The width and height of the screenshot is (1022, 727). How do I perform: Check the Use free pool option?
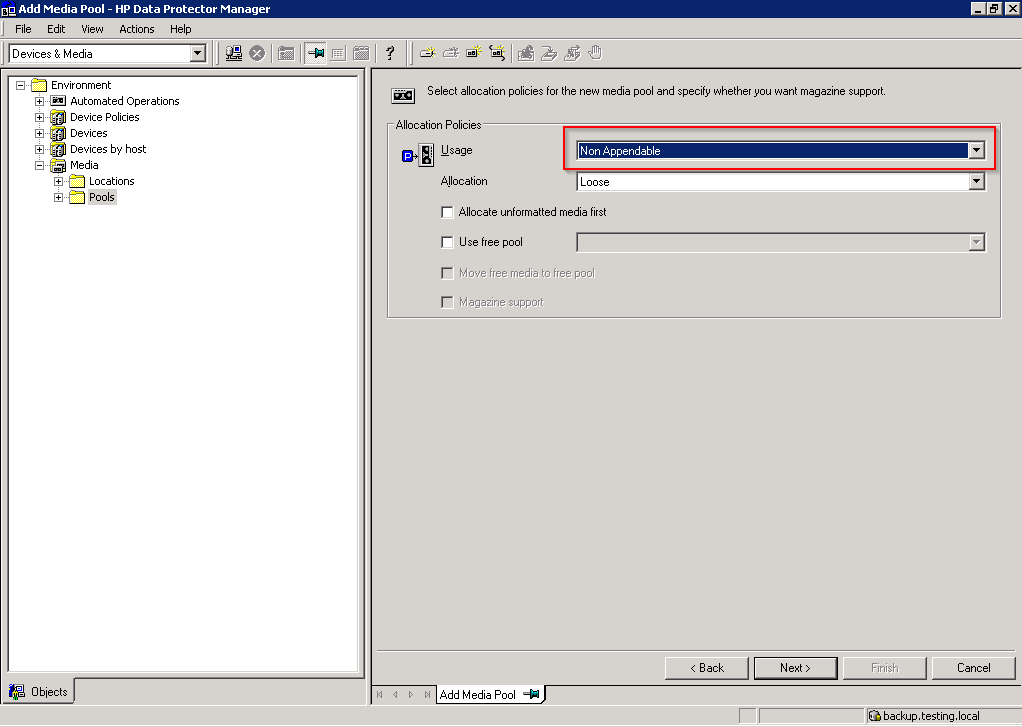[447, 242]
